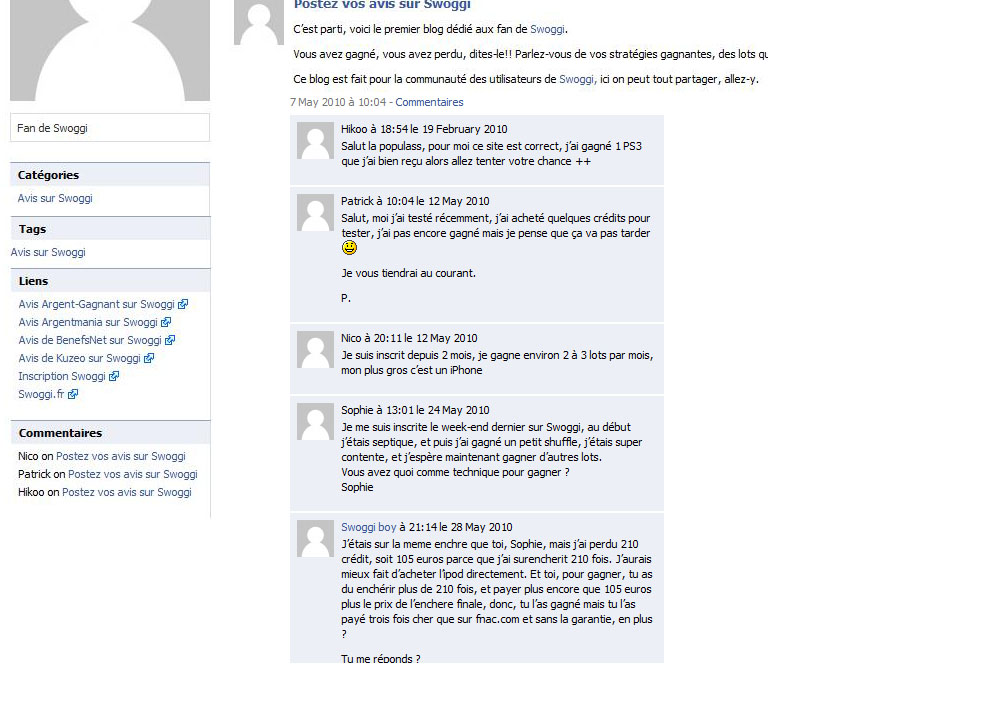Click external link icon next to Avis de Kuzeo
This screenshot has width=983, height=702.
pyautogui.click(x=149, y=359)
